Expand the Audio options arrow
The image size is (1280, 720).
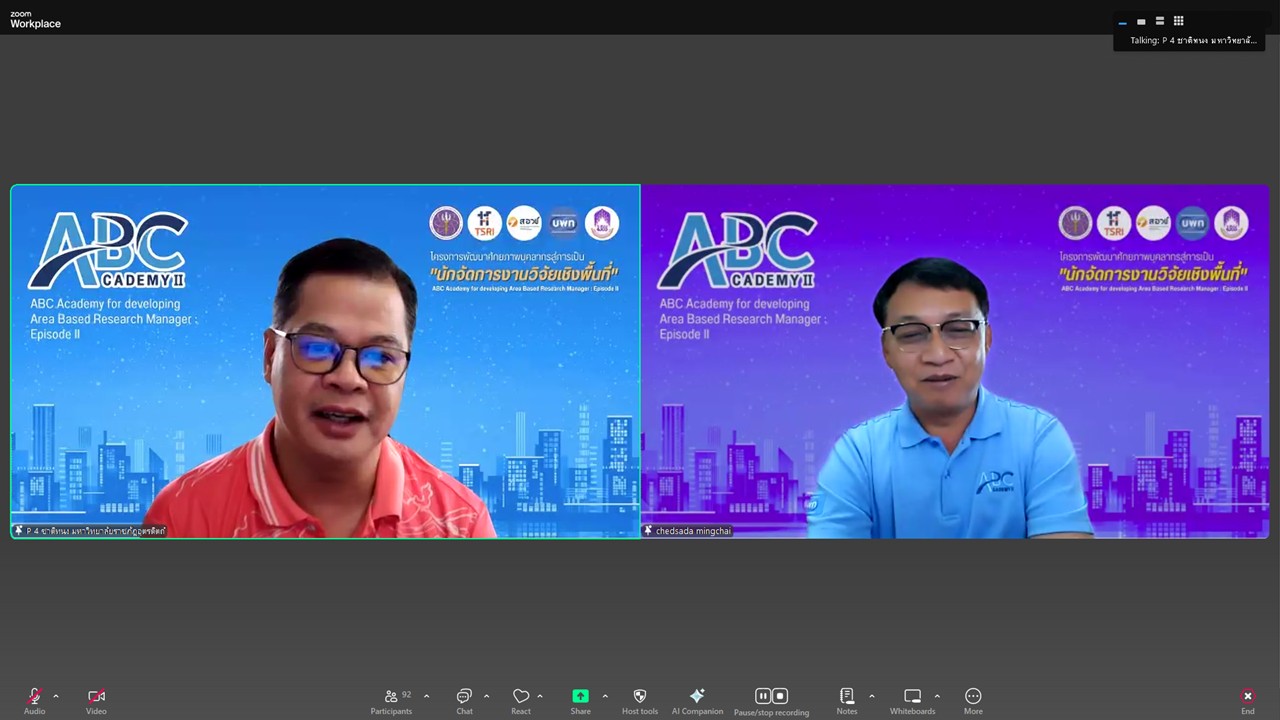(56, 696)
